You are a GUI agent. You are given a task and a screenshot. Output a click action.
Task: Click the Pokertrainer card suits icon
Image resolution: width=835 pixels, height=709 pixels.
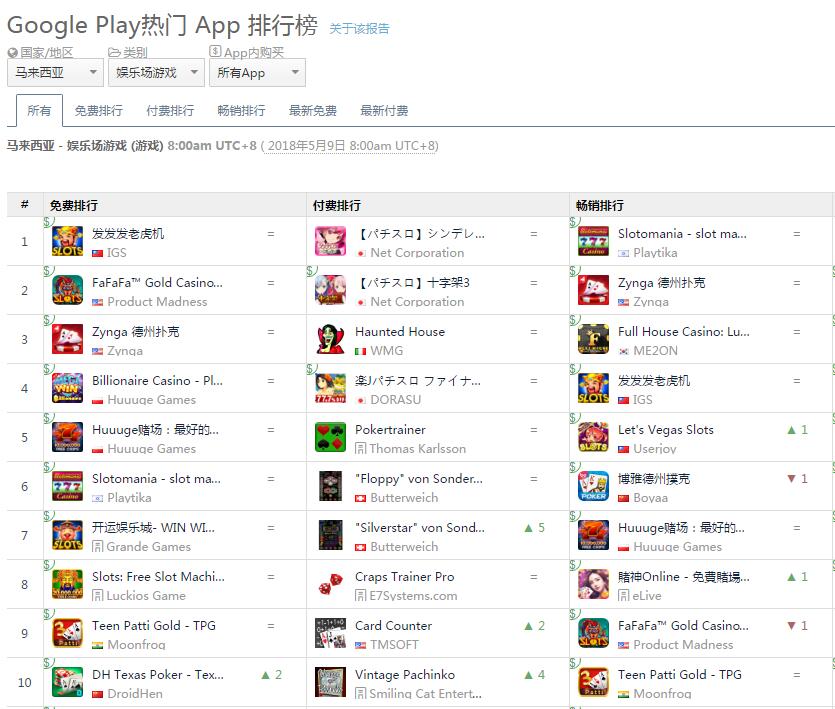coord(330,437)
